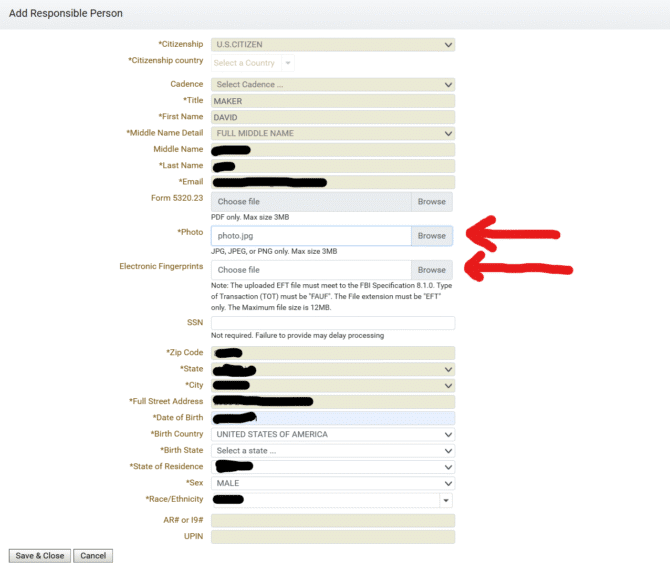Click the First Name field

tap(332, 117)
